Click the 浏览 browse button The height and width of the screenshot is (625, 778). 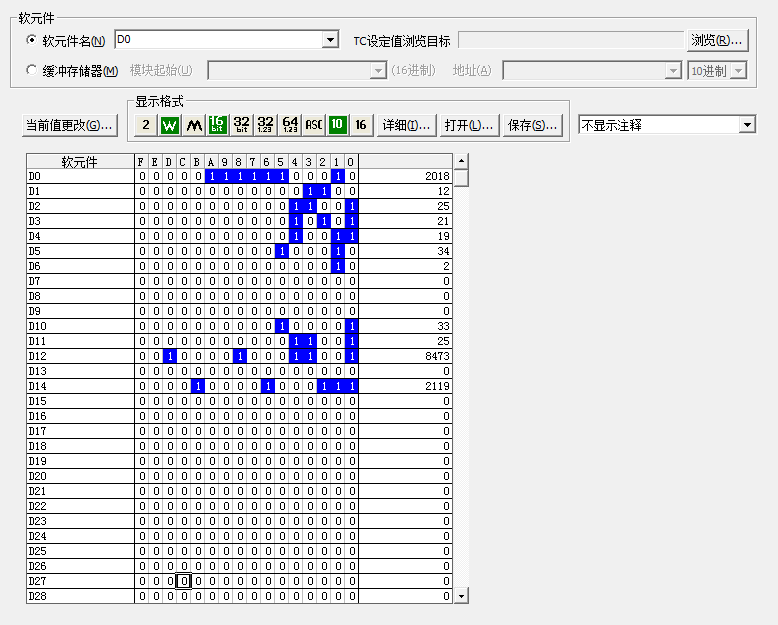pos(717,41)
